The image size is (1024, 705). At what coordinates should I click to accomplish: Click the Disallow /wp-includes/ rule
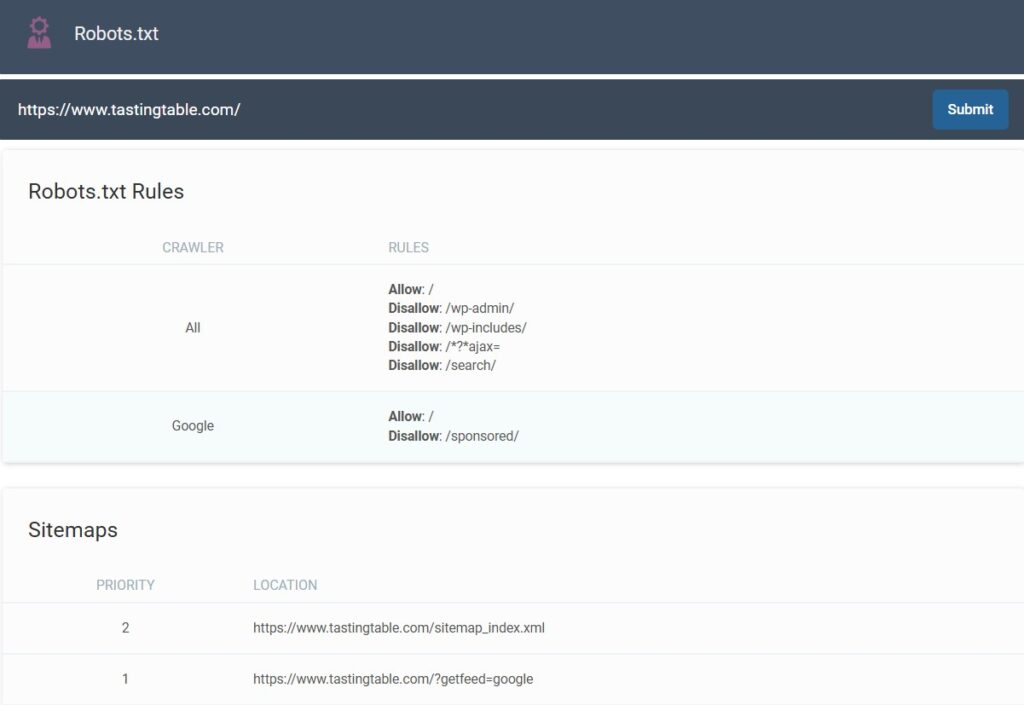click(457, 328)
